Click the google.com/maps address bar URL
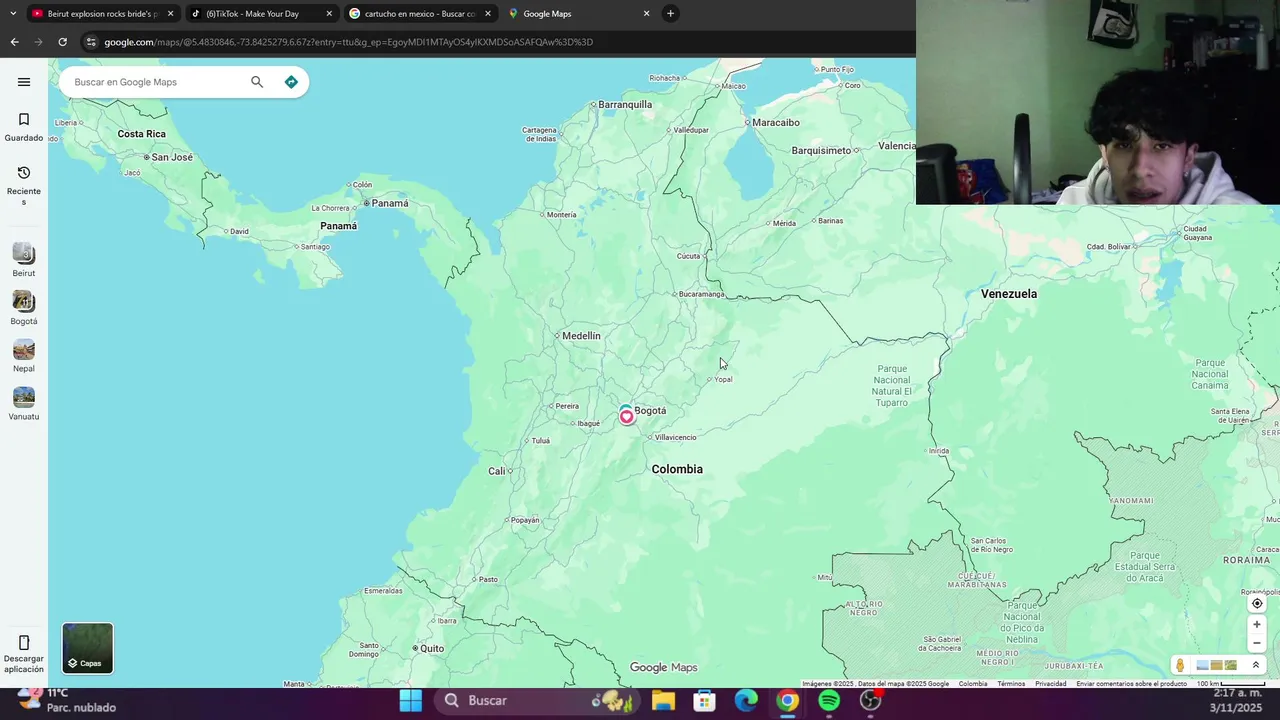 coord(348,42)
